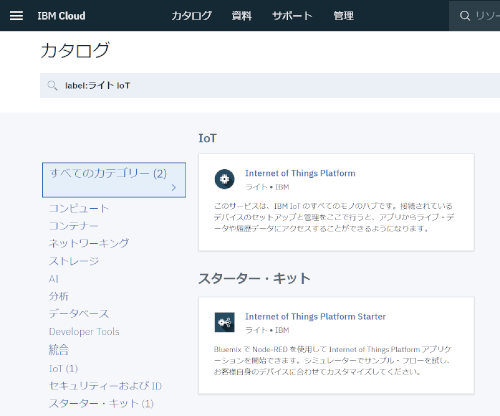Select the コンピュート category
This screenshot has width=500, height=416.
coord(79,208)
